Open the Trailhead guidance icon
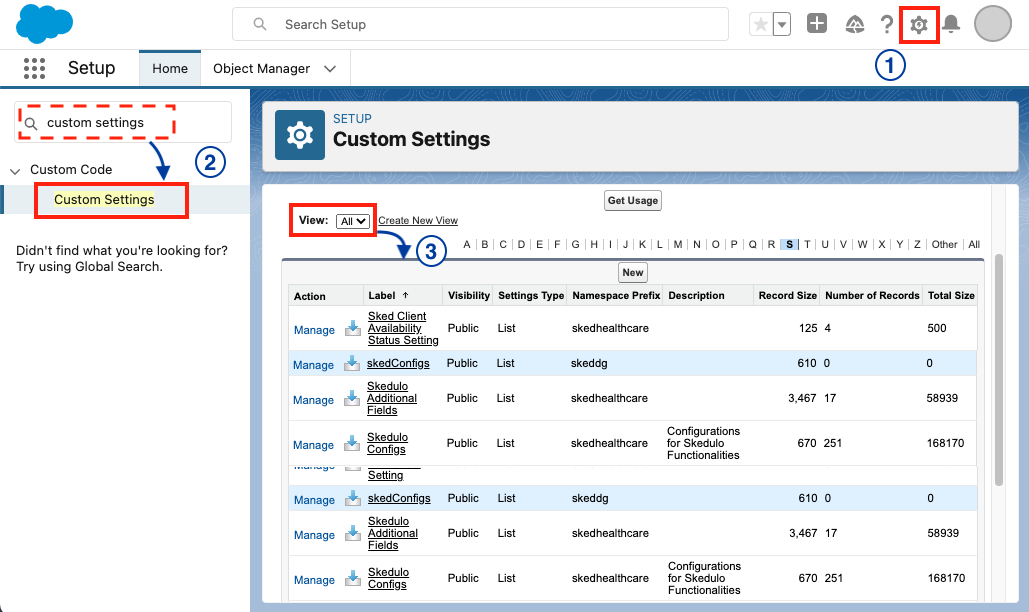 [854, 24]
